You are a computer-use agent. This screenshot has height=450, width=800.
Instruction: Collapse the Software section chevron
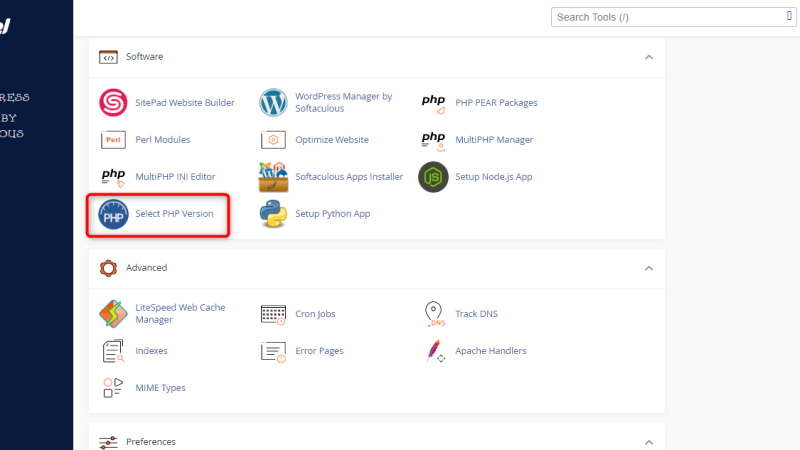coord(649,57)
